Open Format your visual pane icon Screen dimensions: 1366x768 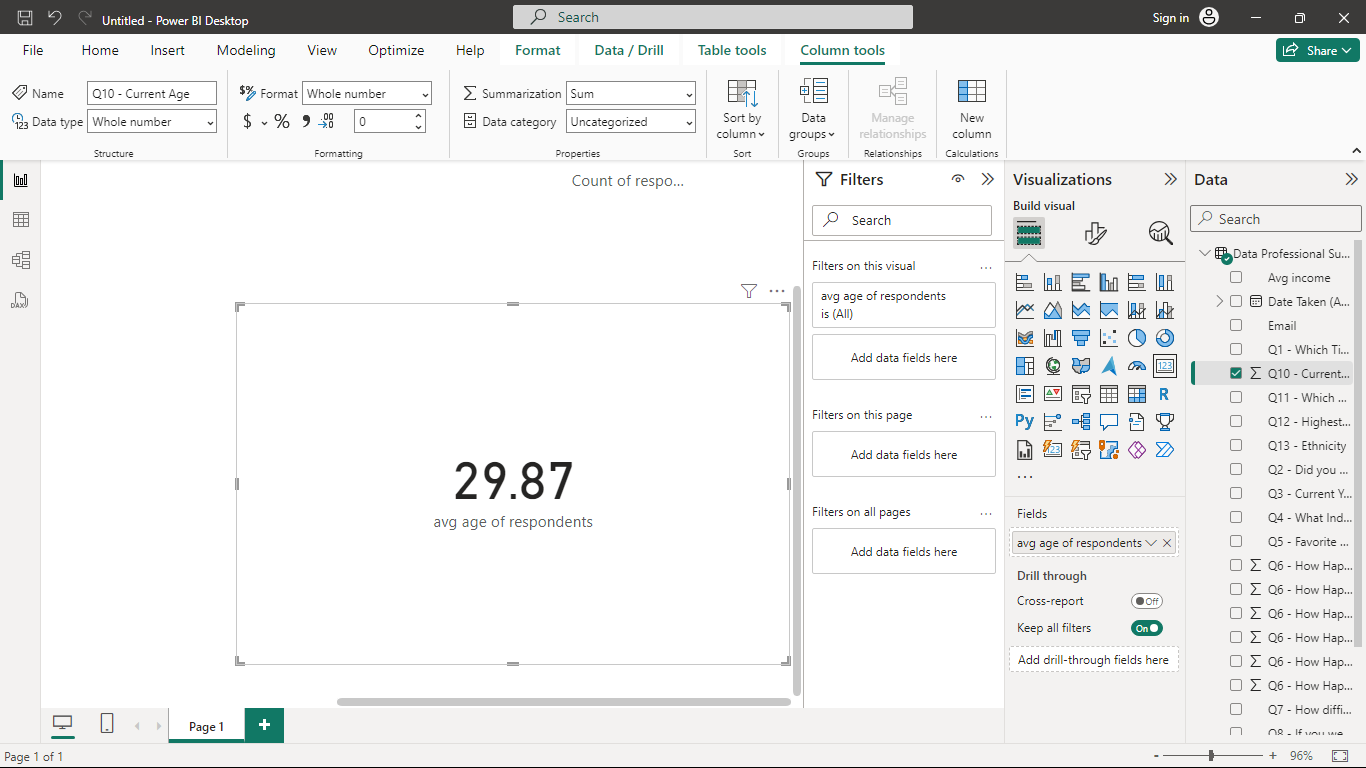pyautogui.click(x=1095, y=234)
